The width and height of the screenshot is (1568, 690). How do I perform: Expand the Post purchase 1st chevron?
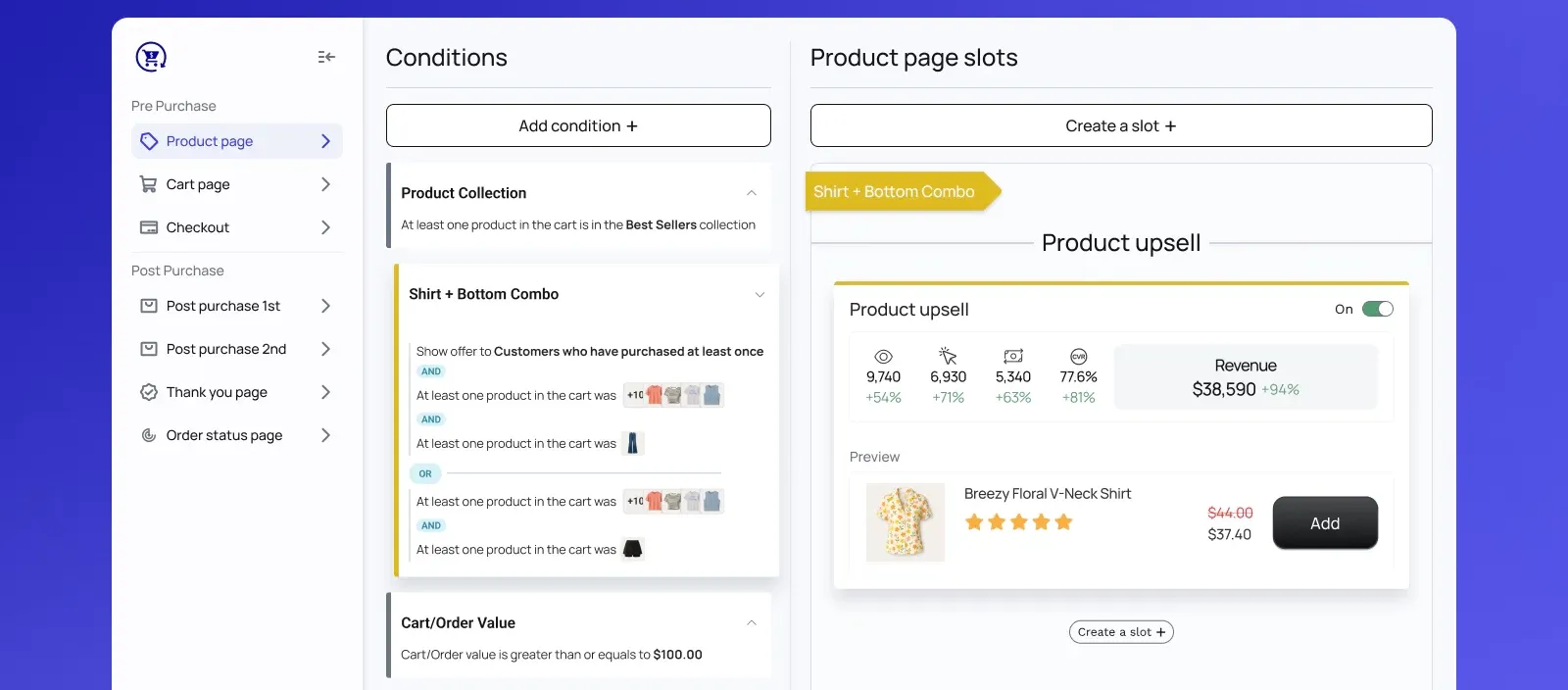326,306
